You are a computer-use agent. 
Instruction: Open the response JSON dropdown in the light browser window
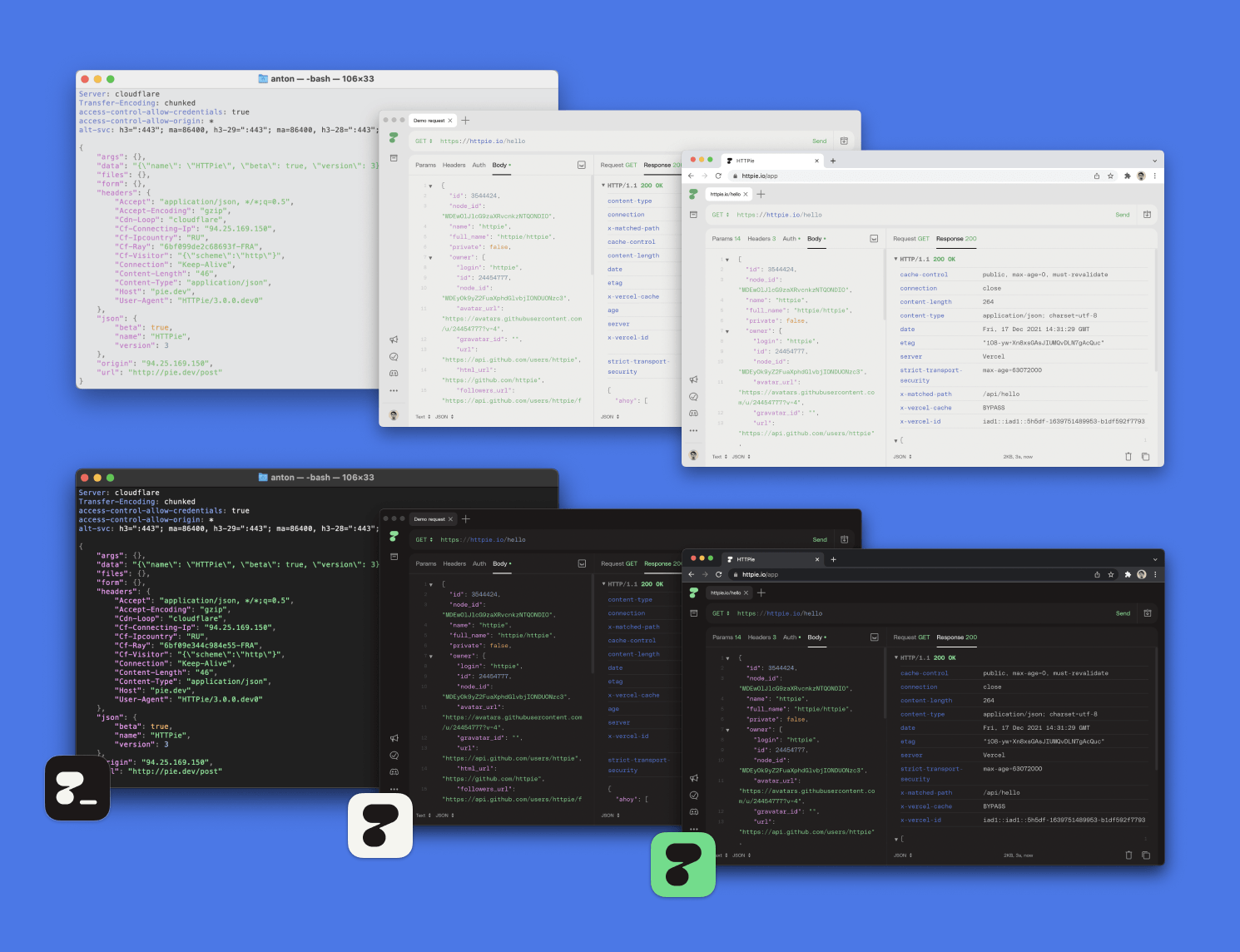point(902,456)
